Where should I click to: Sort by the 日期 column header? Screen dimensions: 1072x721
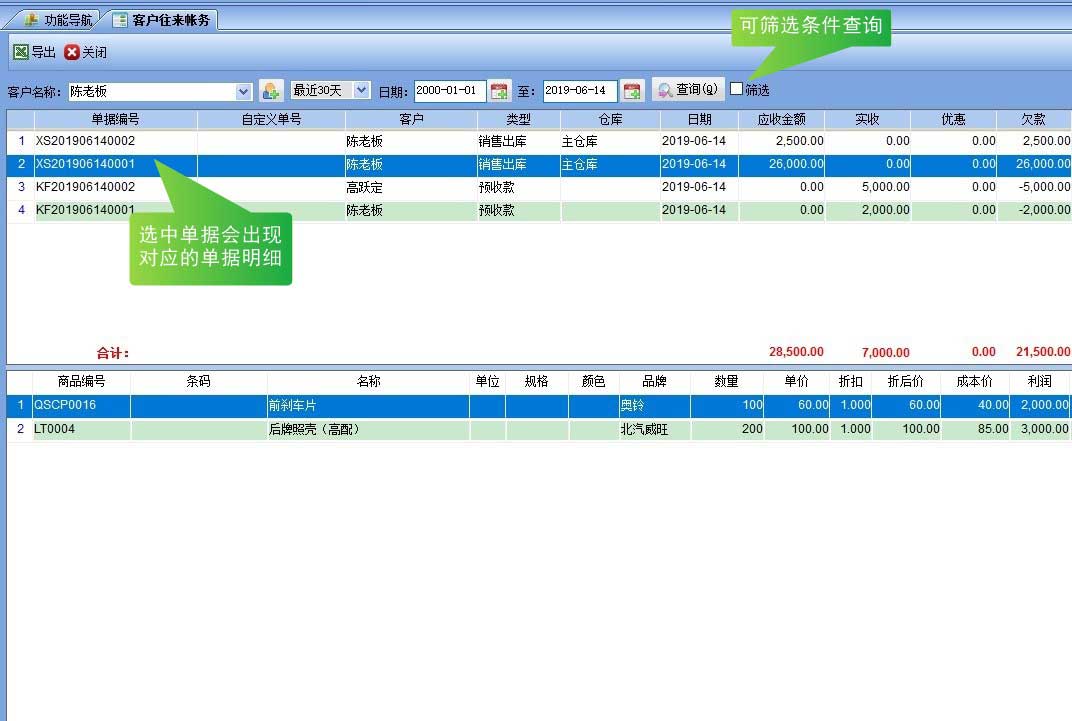pyautogui.click(x=699, y=119)
